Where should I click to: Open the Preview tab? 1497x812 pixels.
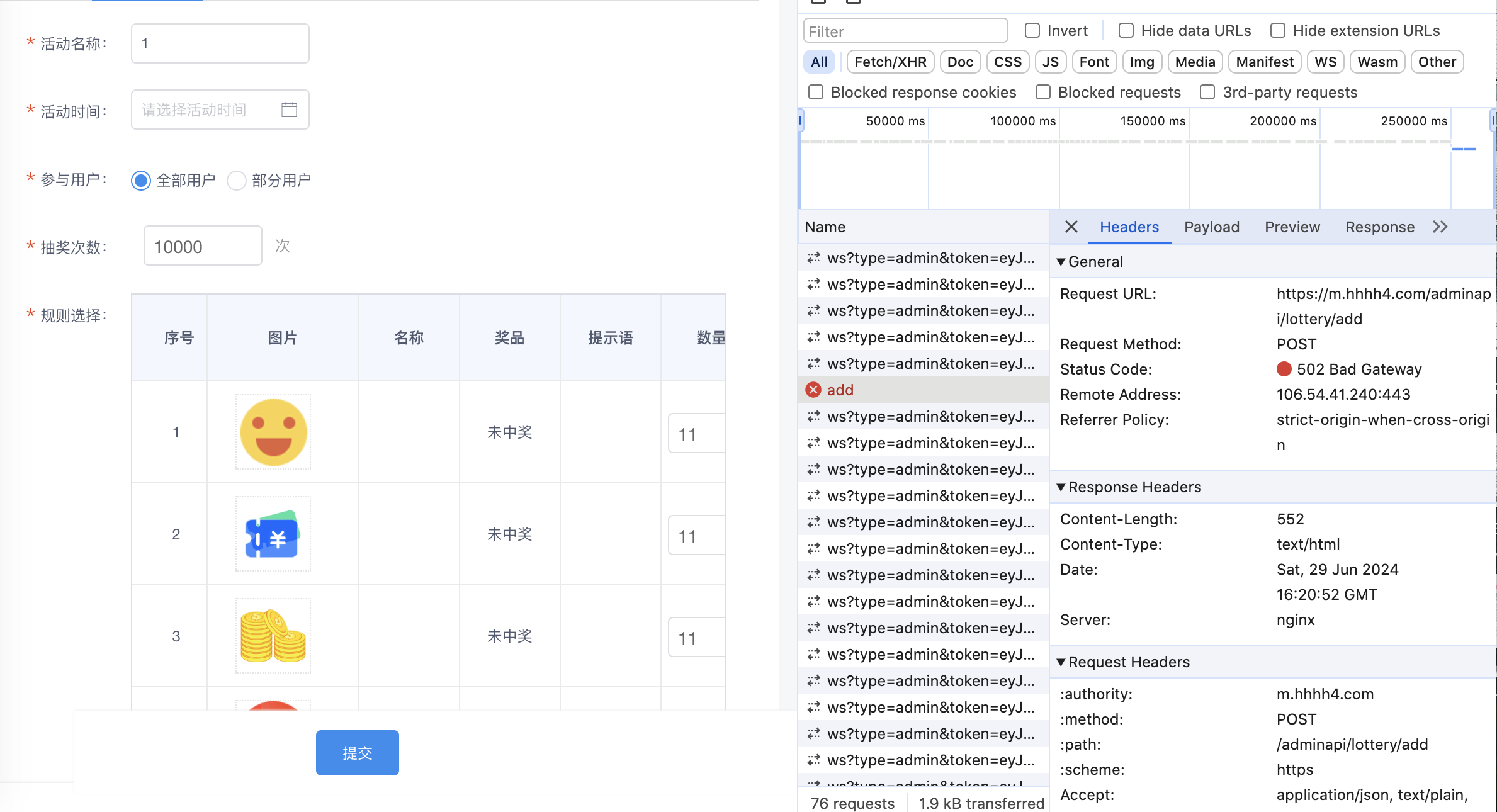(x=1292, y=227)
